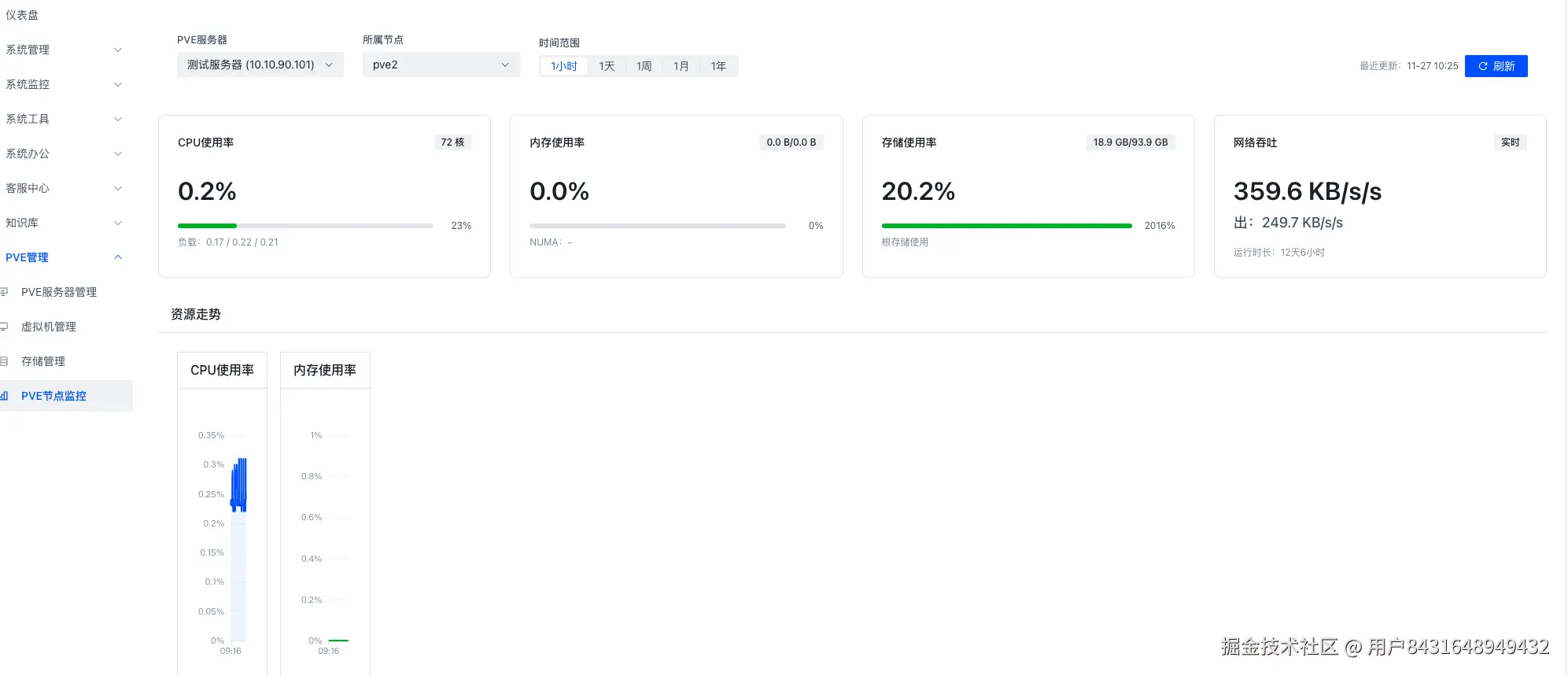The width and height of the screenshot is (1568, 676).
Task: Click the 存储使用率 card
Action: tap(1028, 196)
